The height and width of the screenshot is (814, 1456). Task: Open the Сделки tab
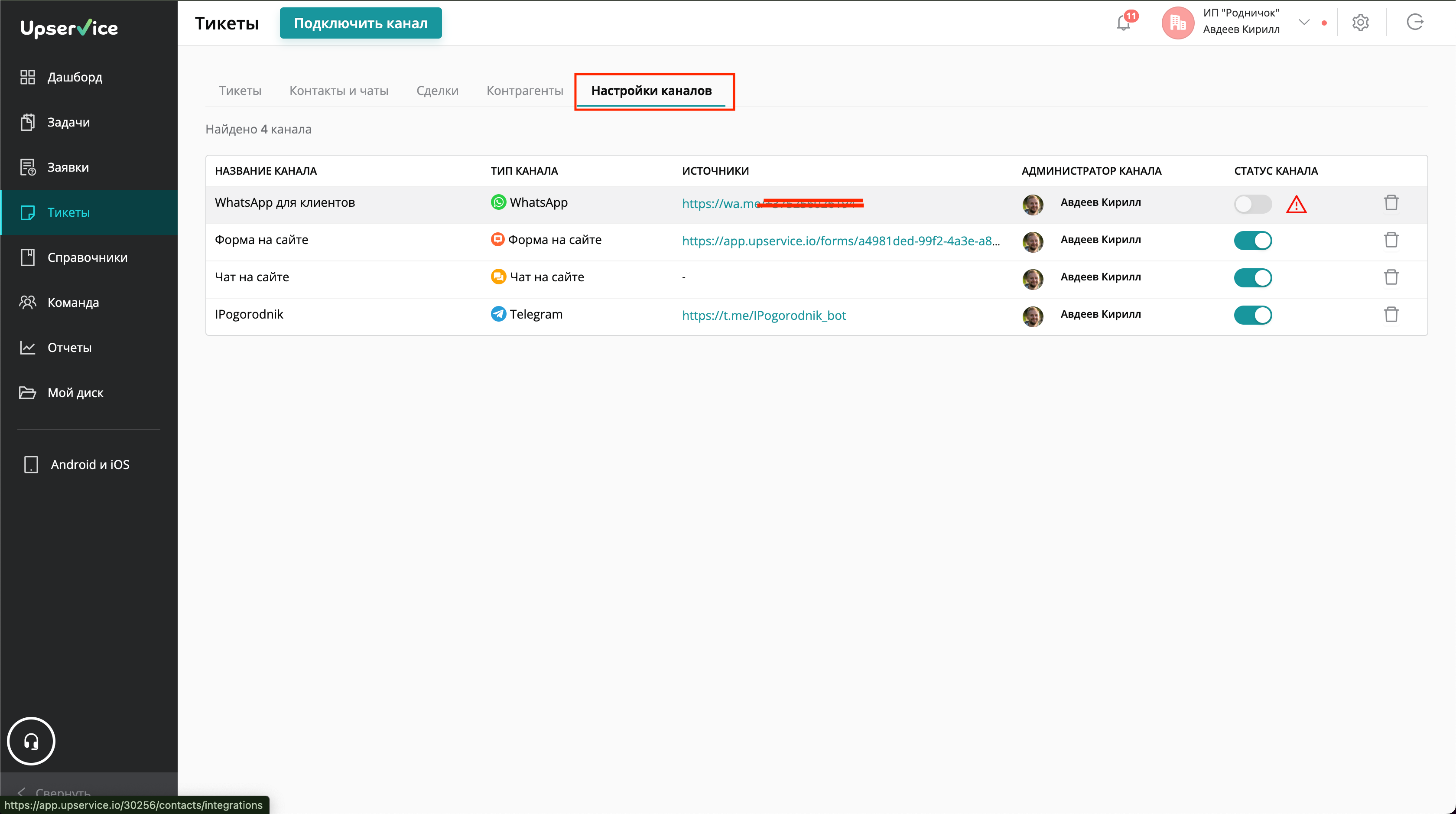pos(437,91)
